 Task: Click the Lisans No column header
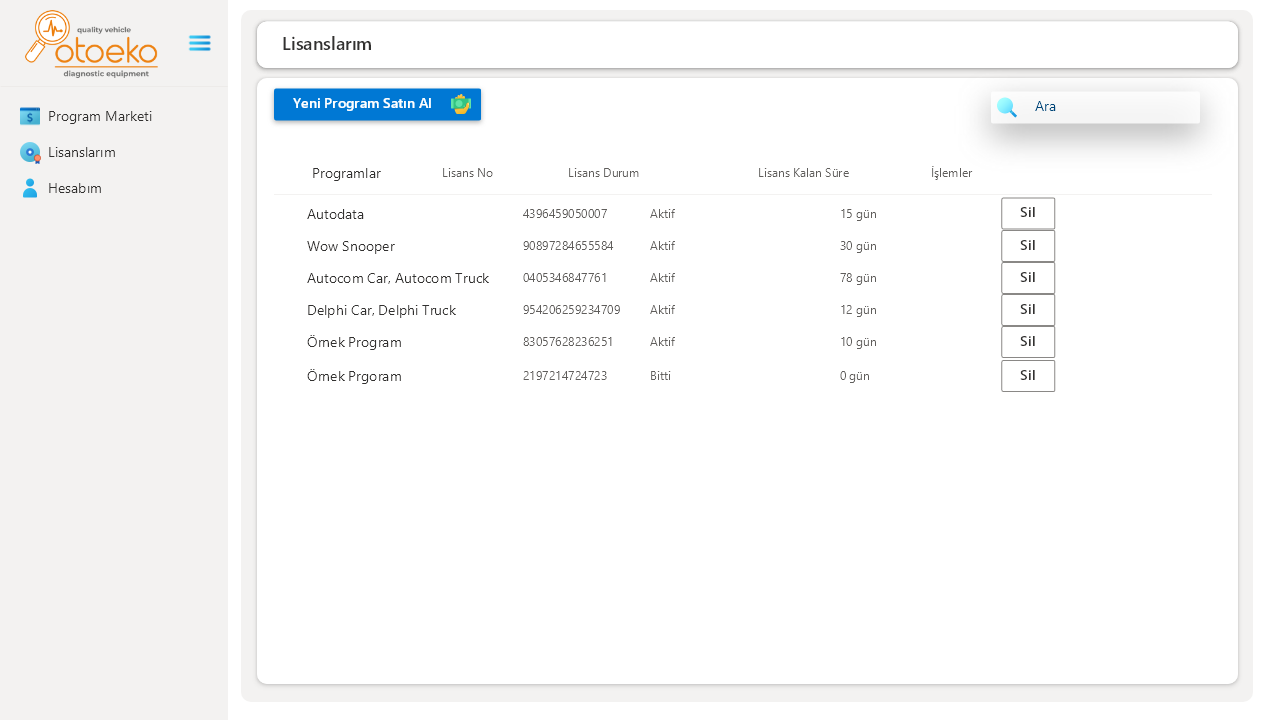click(467, 173)
